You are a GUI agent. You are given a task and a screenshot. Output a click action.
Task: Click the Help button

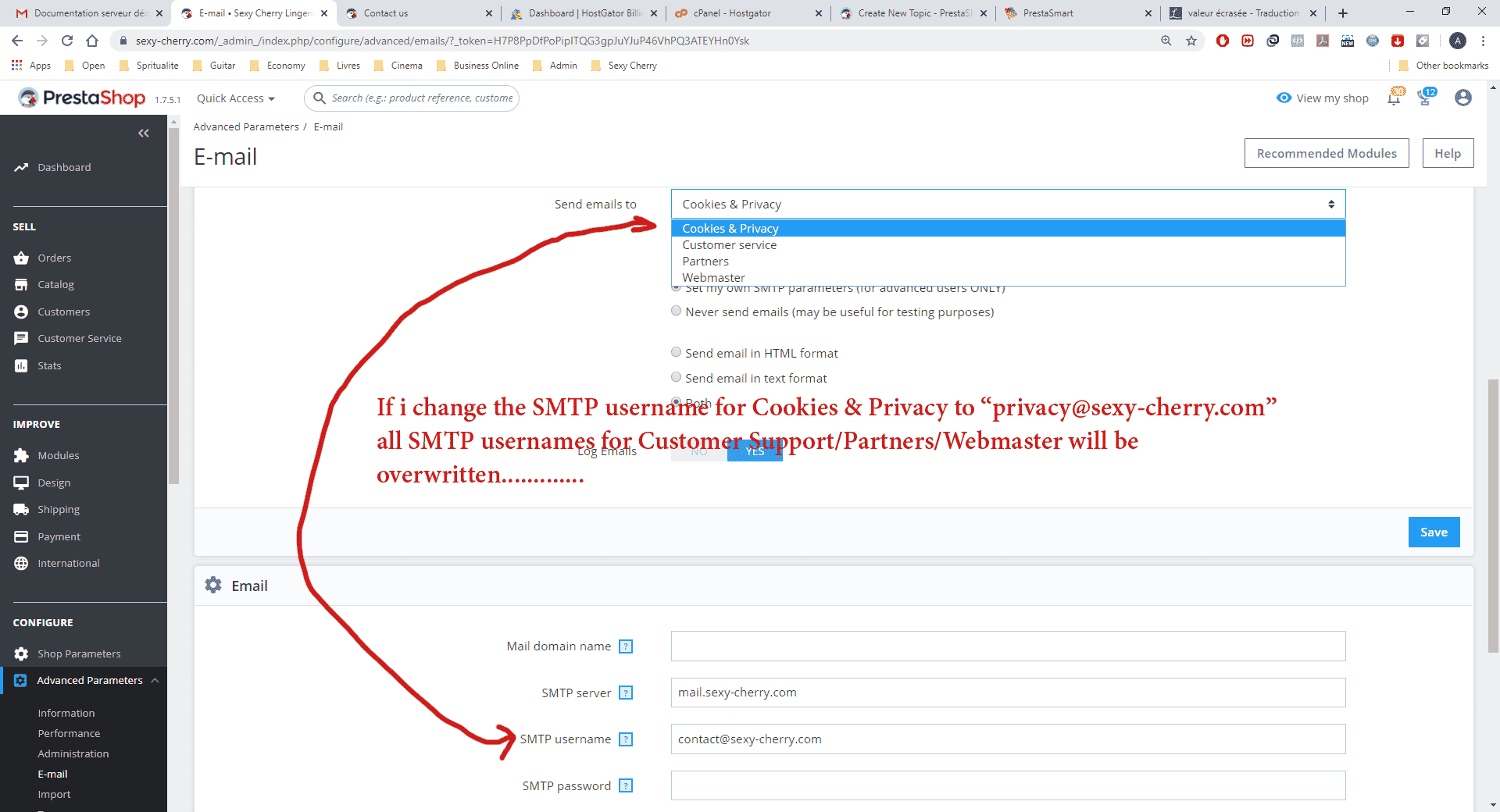(1448, 154)
